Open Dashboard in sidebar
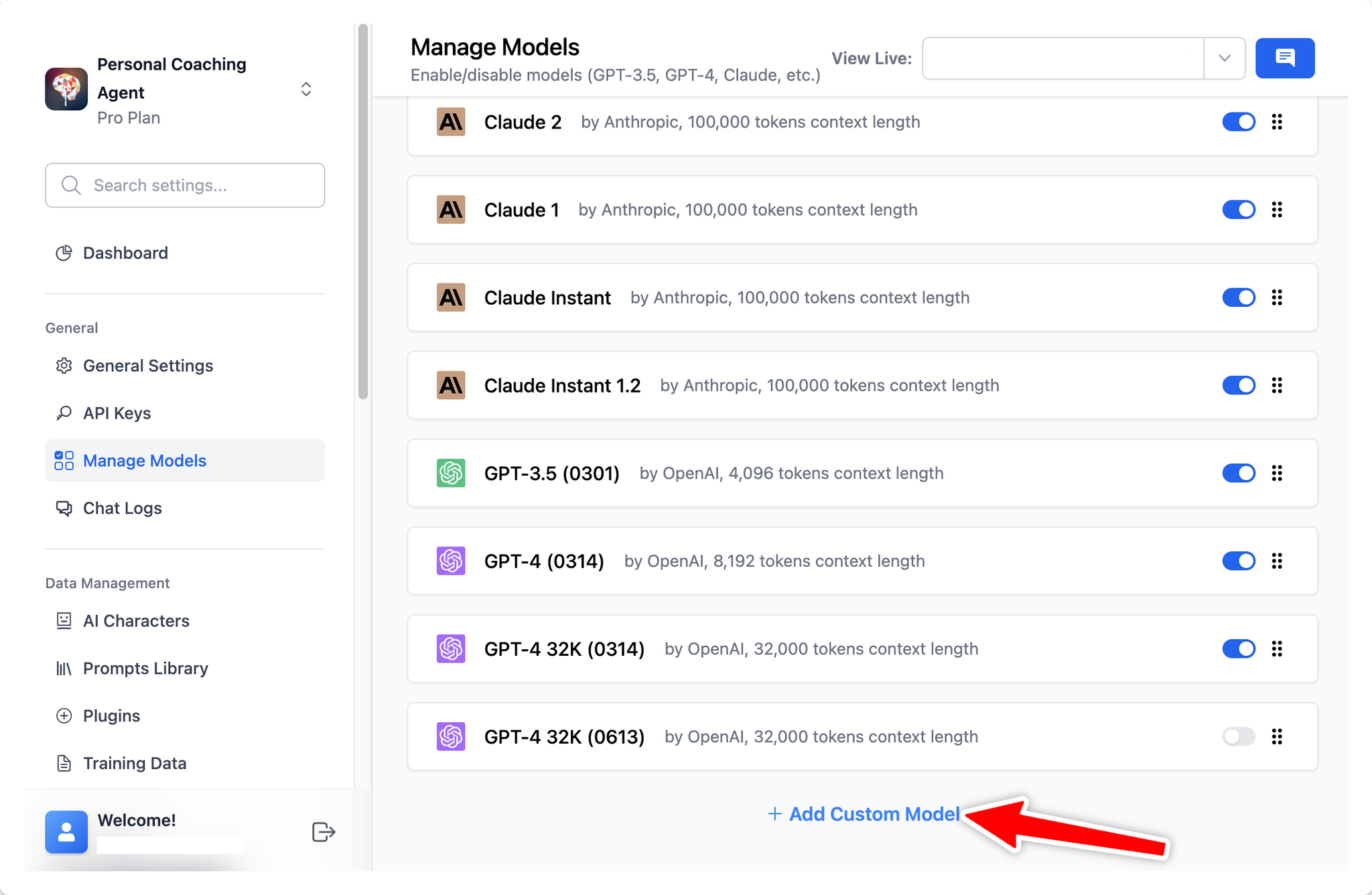 (x=185, y=253)
